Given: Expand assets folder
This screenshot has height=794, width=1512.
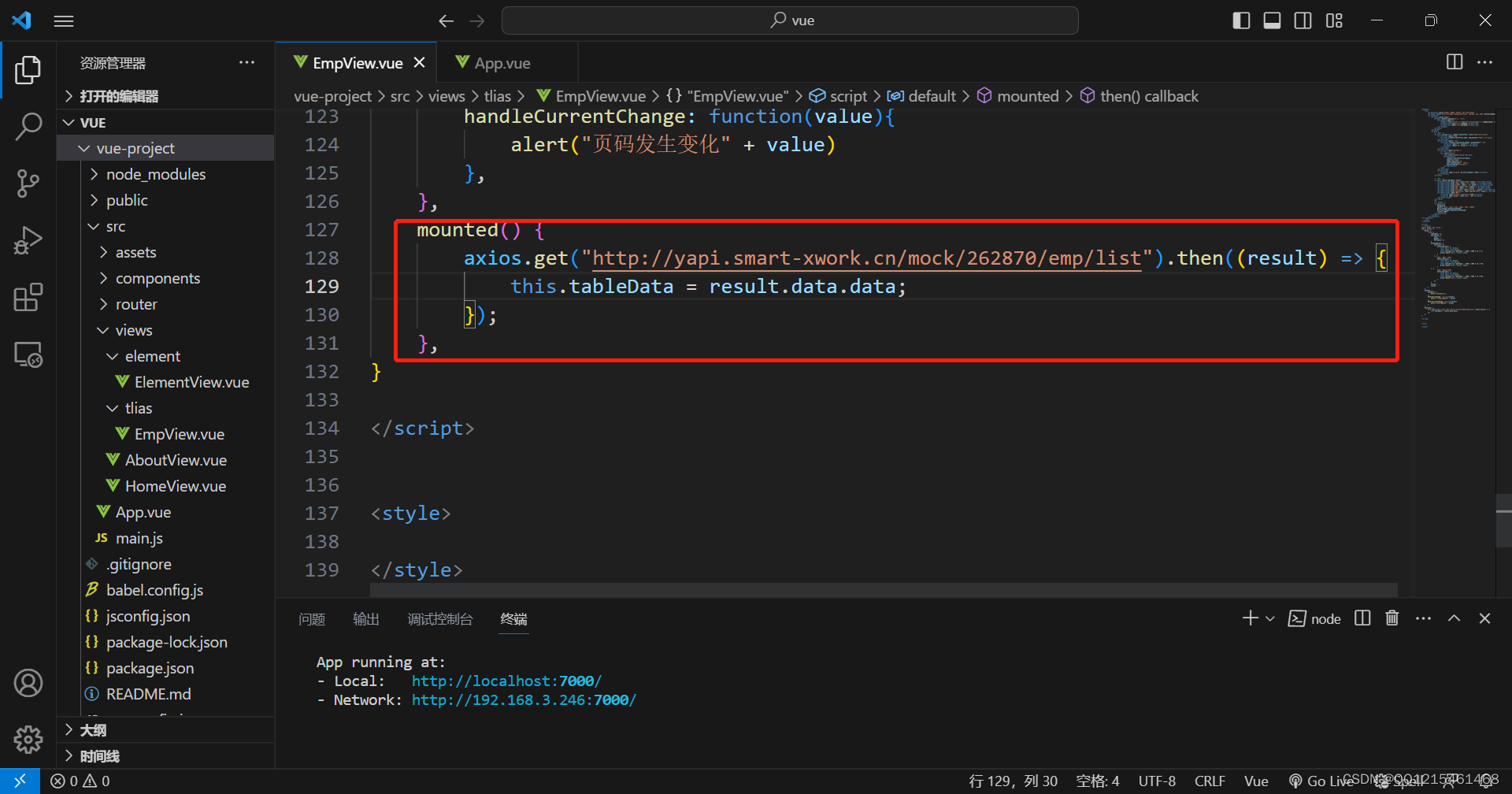Looking at the screenshot, I should [165, 252].
